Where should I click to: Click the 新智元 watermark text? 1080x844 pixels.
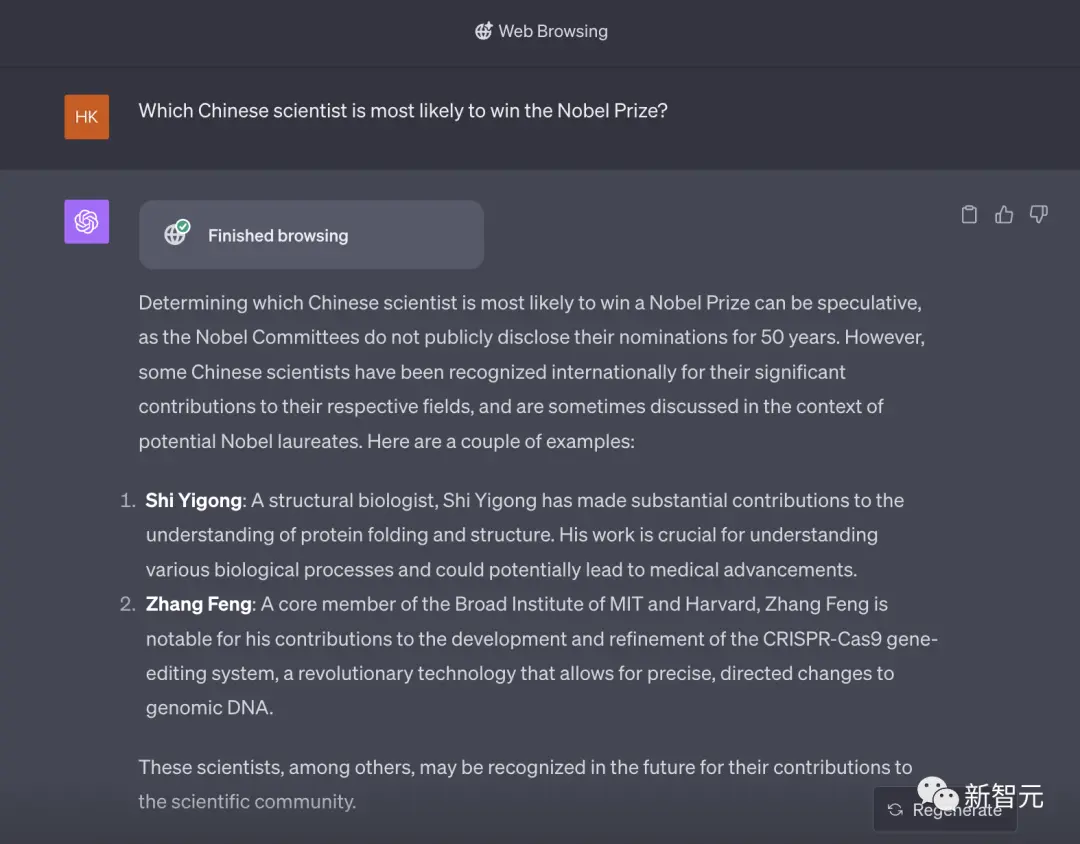1003,796
